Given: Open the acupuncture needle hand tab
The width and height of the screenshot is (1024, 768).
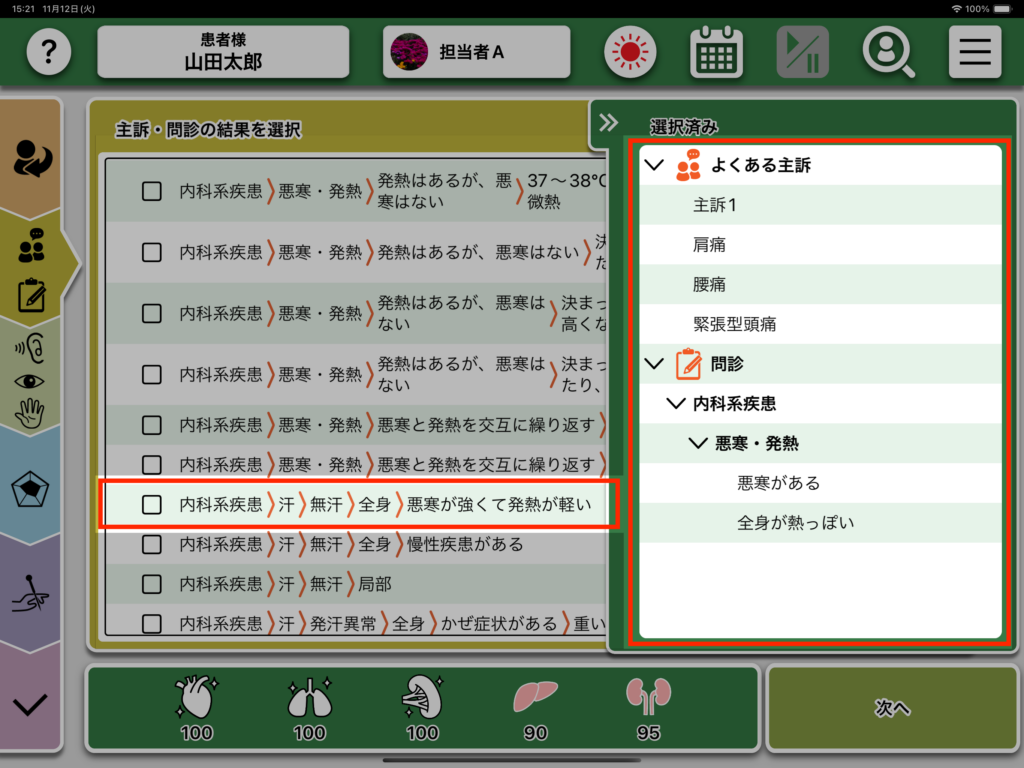Looking at the screenshot, I should (31, 594).
